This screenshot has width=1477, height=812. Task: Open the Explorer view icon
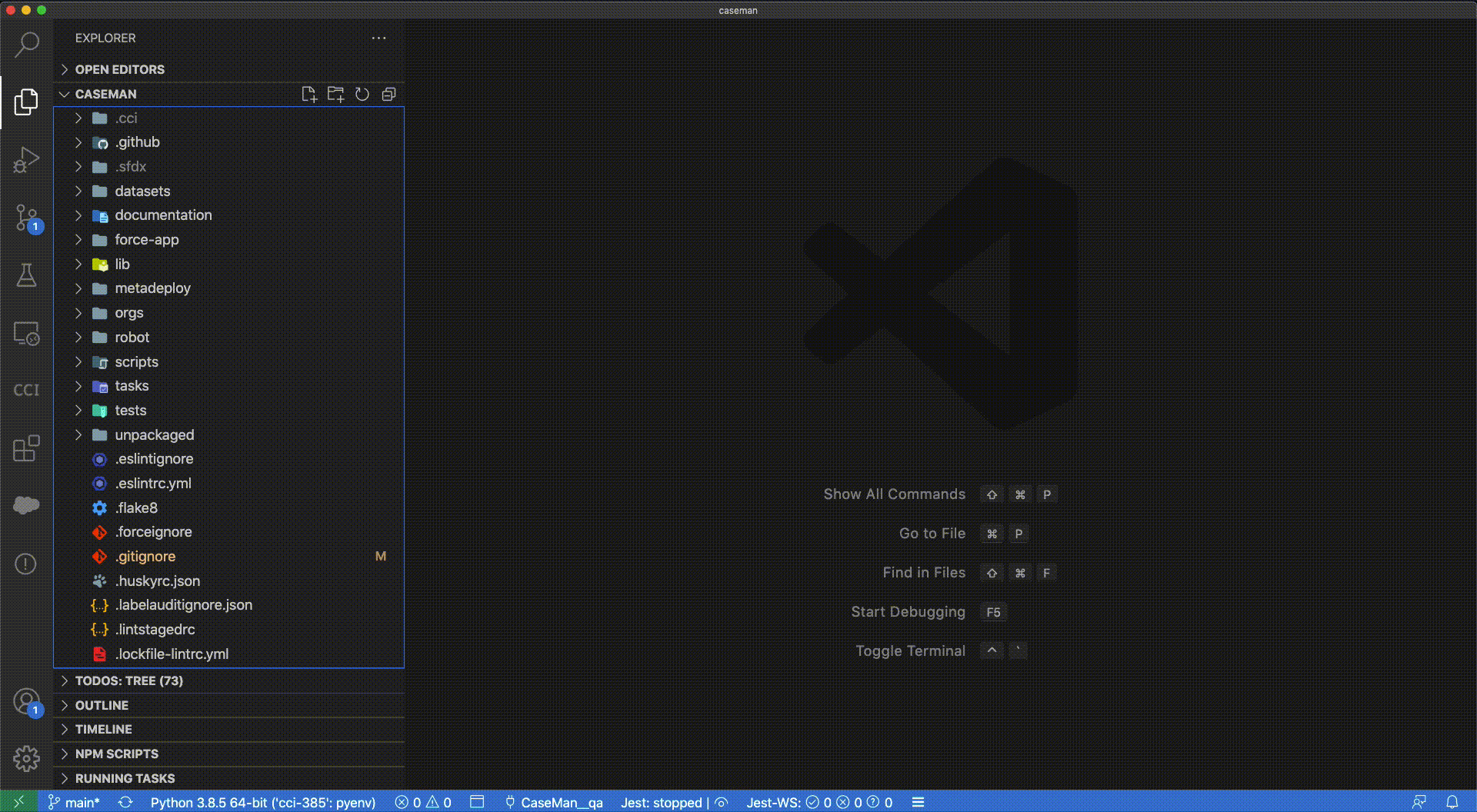tap(26, 101)
